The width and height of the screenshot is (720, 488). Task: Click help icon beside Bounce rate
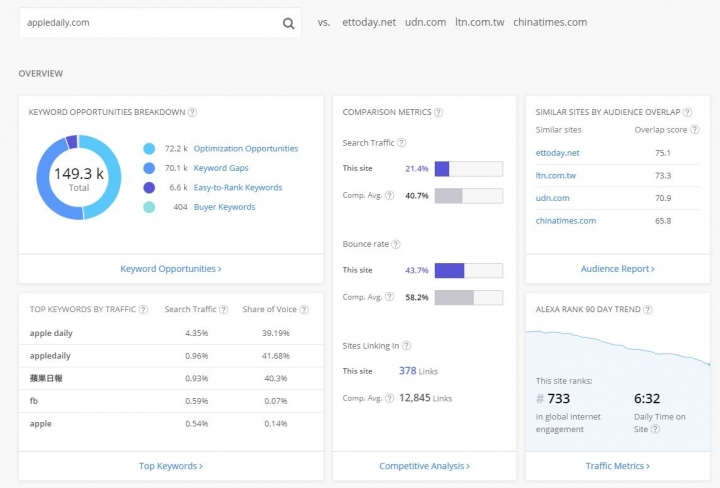396,244
